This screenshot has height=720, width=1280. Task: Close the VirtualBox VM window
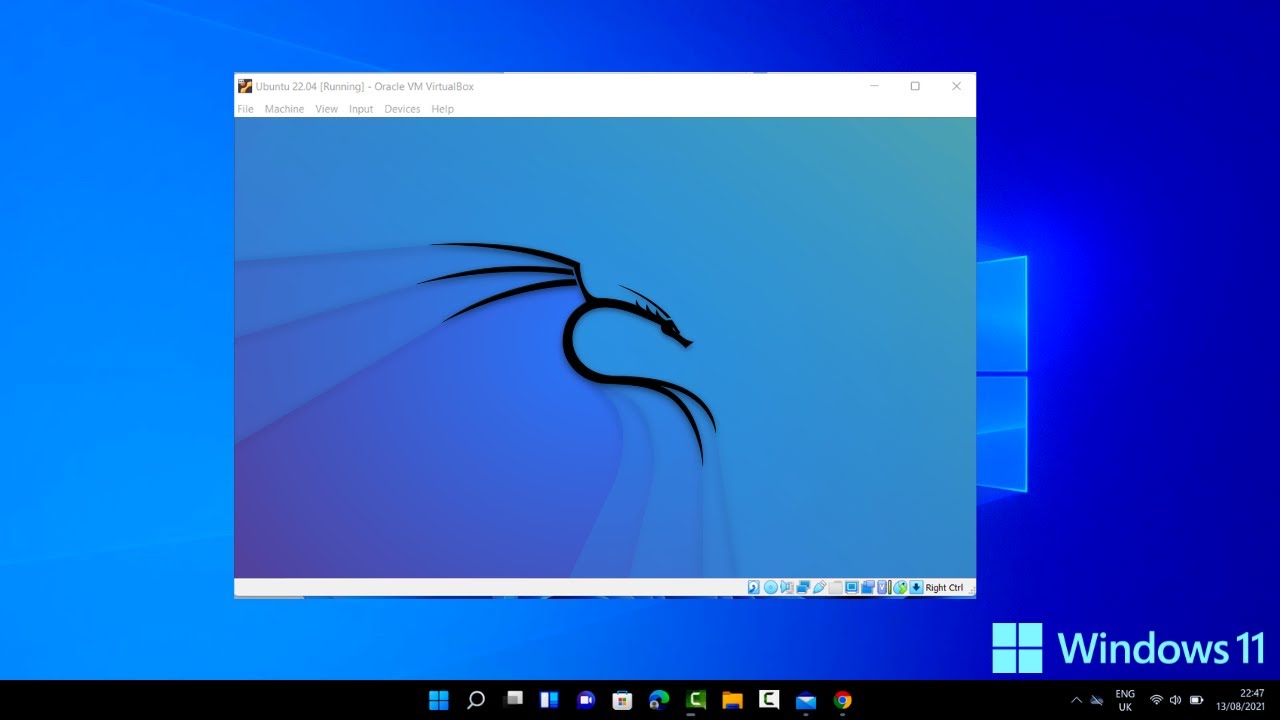click(956, 86)
